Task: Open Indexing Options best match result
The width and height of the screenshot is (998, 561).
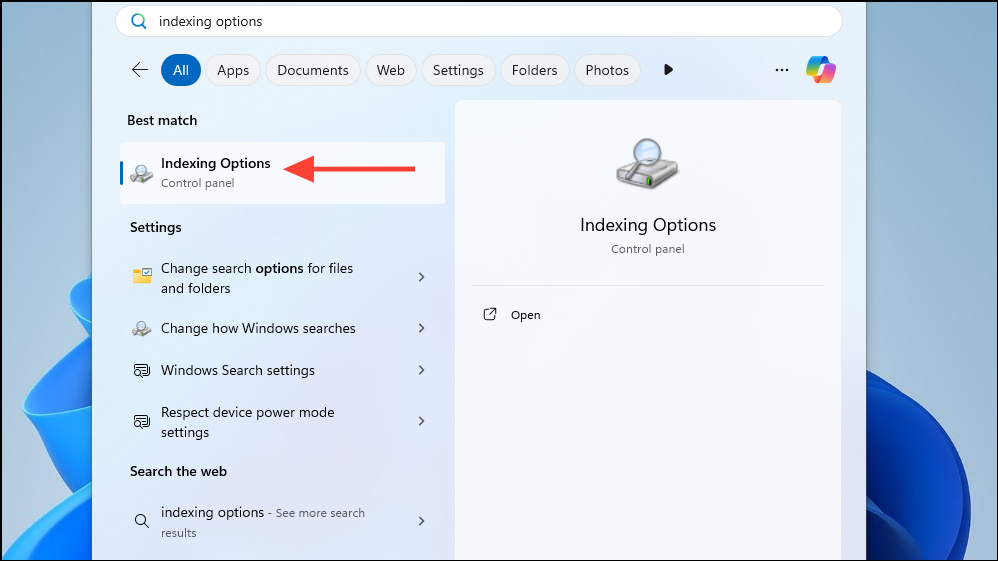Action: click(x=282, y=173)
